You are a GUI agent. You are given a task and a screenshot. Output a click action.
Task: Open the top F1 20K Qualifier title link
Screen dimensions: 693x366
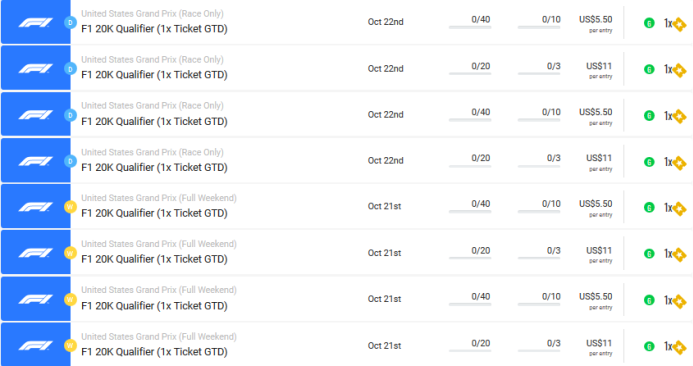pyautogui.click(x=154, y=29)
